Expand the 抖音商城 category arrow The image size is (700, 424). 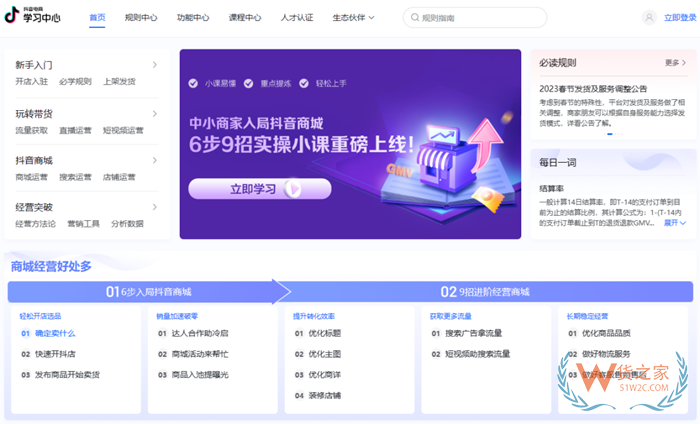click(154, 160)
